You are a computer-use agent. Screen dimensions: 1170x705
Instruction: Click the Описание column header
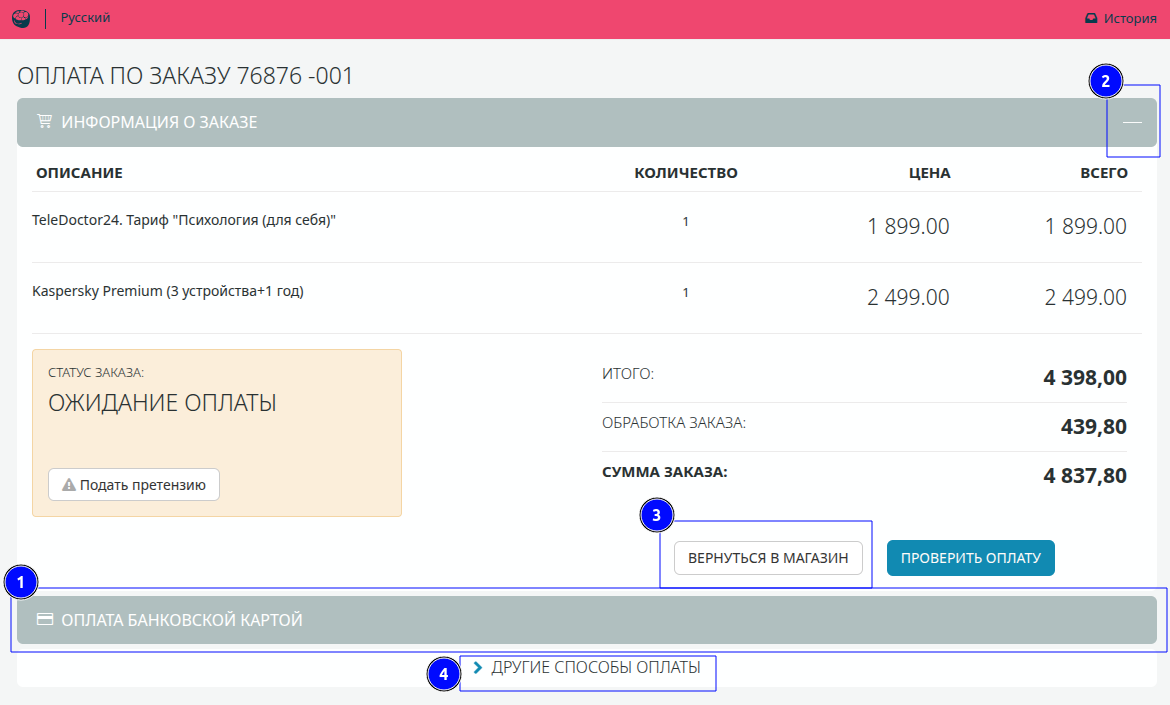[79, 173]
